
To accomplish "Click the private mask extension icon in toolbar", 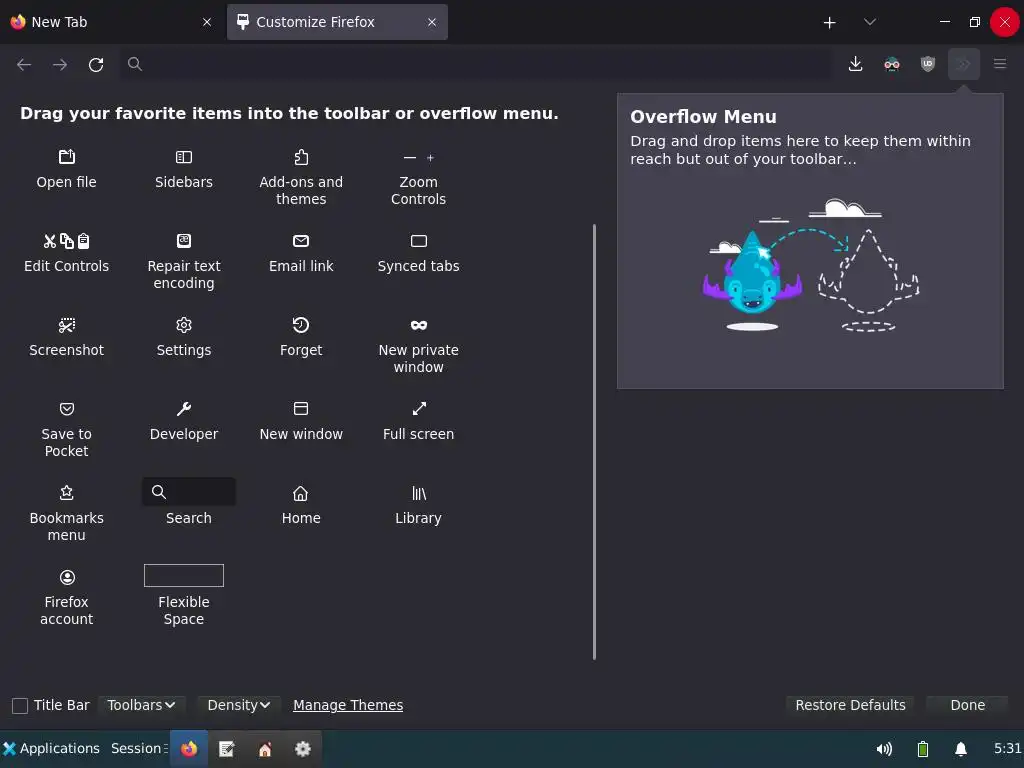I will coord(891,64).
